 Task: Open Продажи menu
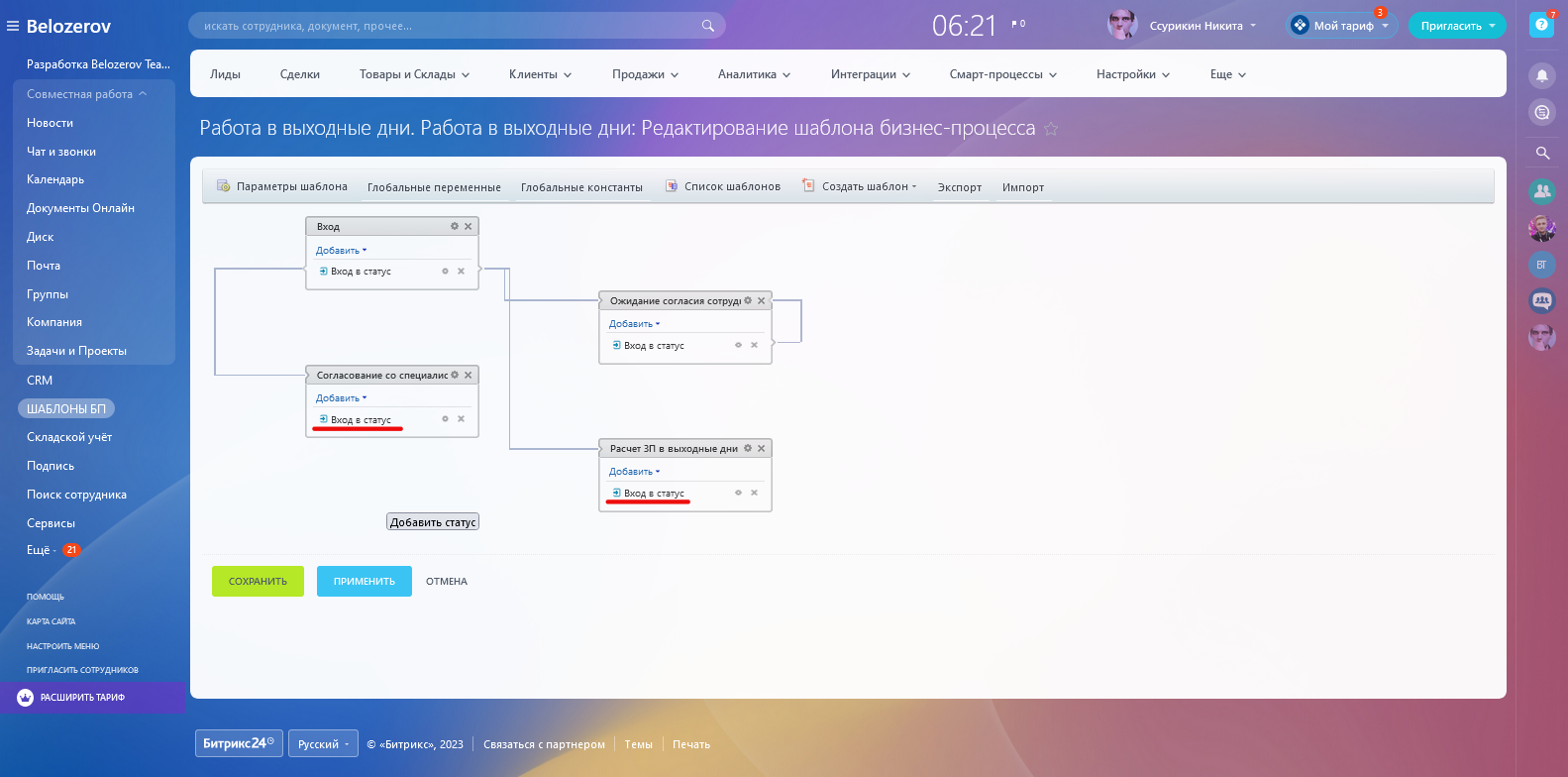pos(645,74)
